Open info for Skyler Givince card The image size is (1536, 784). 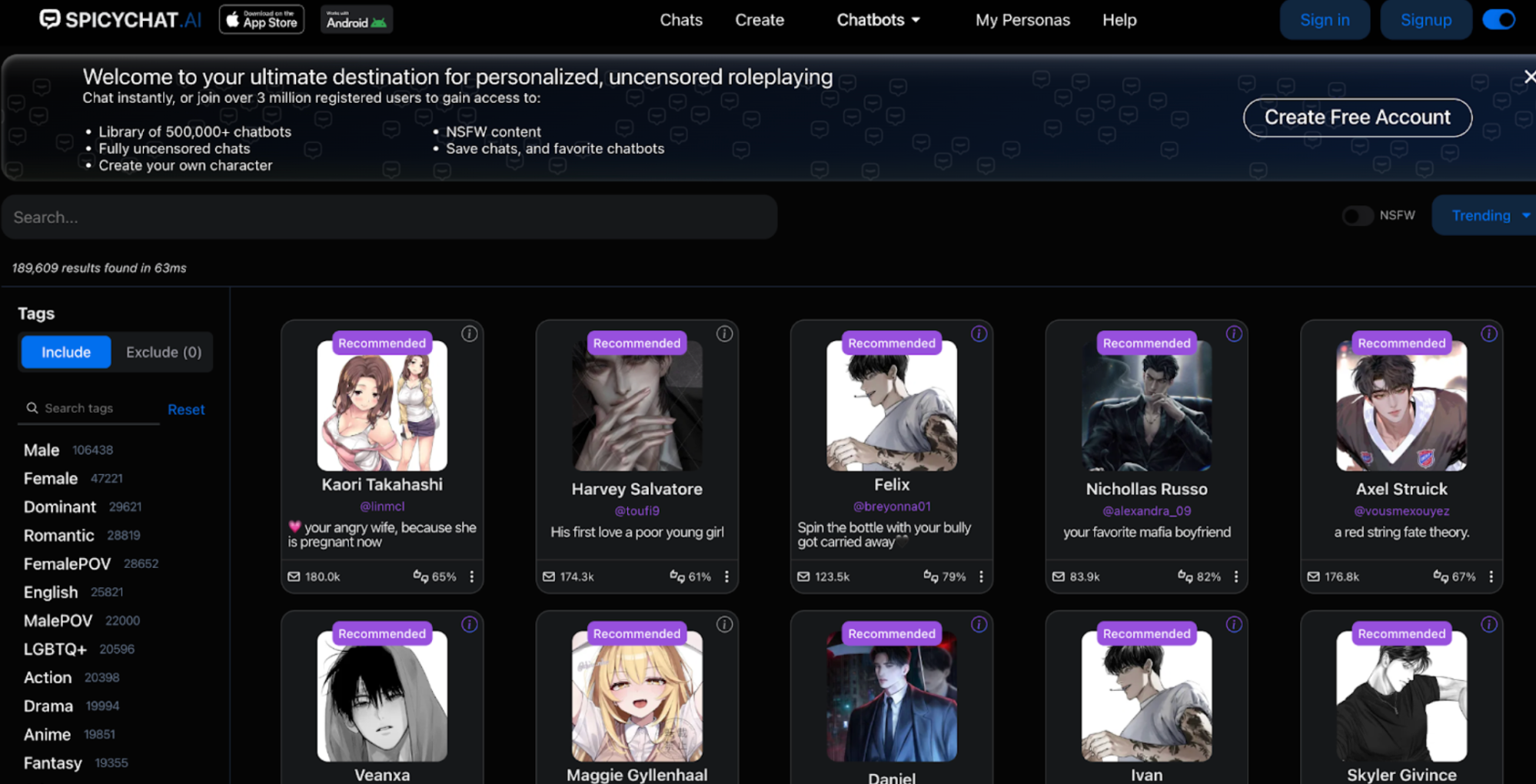1489,624
